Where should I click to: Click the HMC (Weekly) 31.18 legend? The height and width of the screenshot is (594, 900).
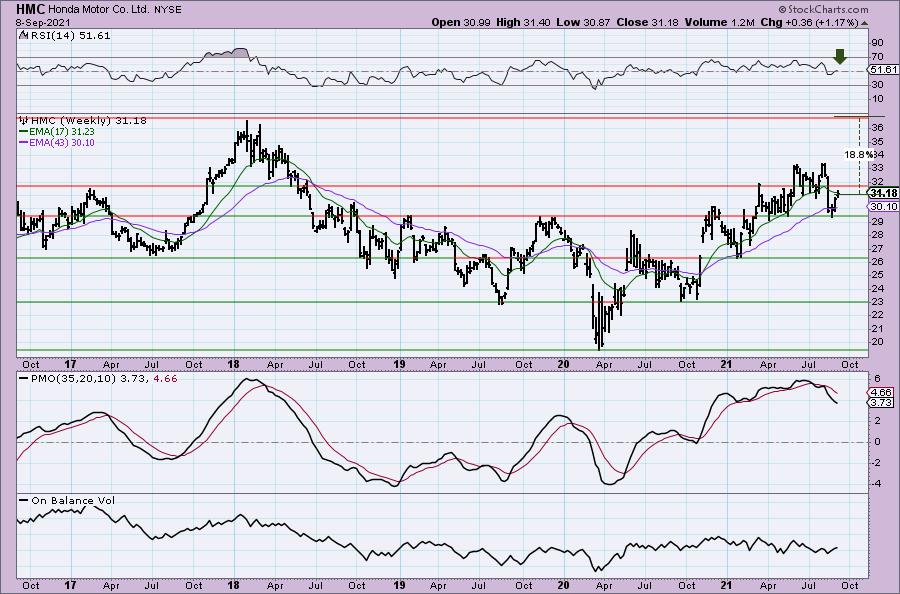coord(89,121)
